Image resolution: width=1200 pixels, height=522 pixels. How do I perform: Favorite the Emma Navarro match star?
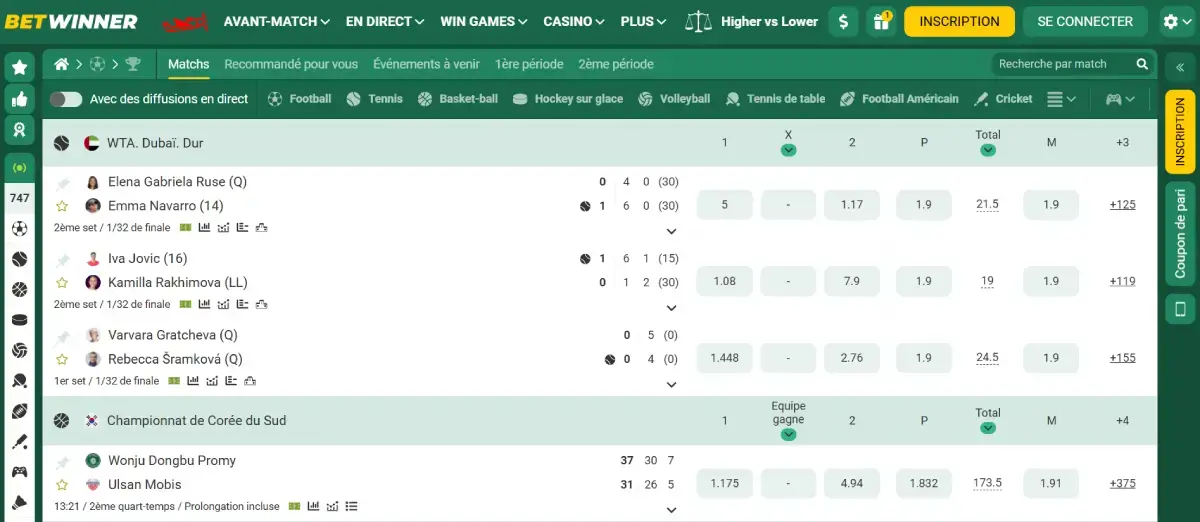62,206
